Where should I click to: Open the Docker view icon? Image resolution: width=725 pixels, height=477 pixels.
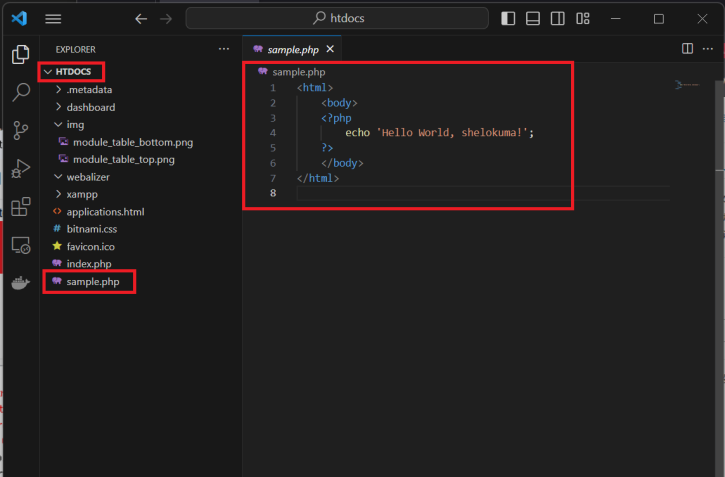(x=20, y=283)
